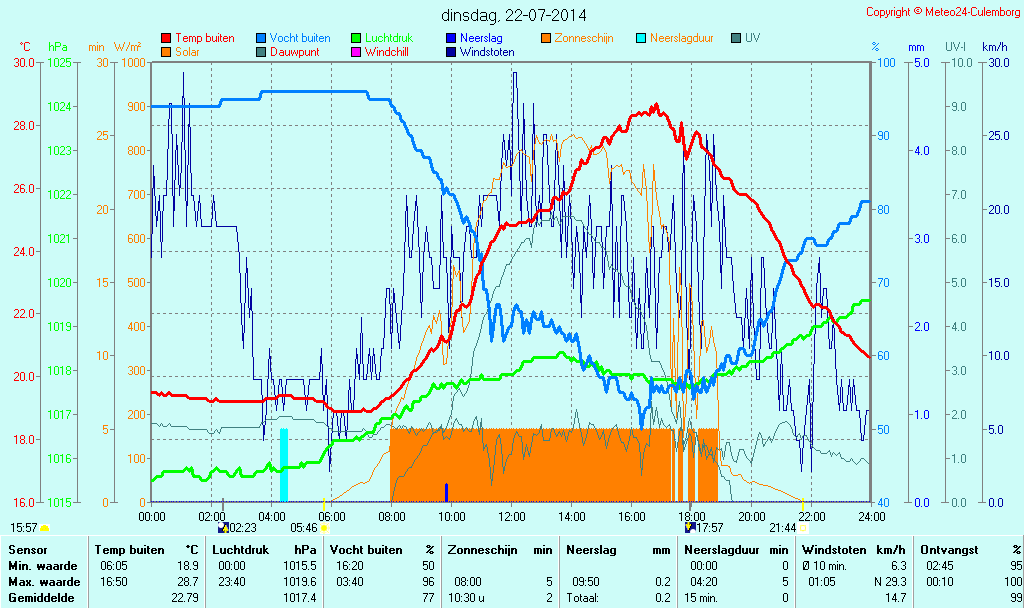Click the sunset icon next to 21:44
This screenshot has width=1026, height=608.
(803, 527)
